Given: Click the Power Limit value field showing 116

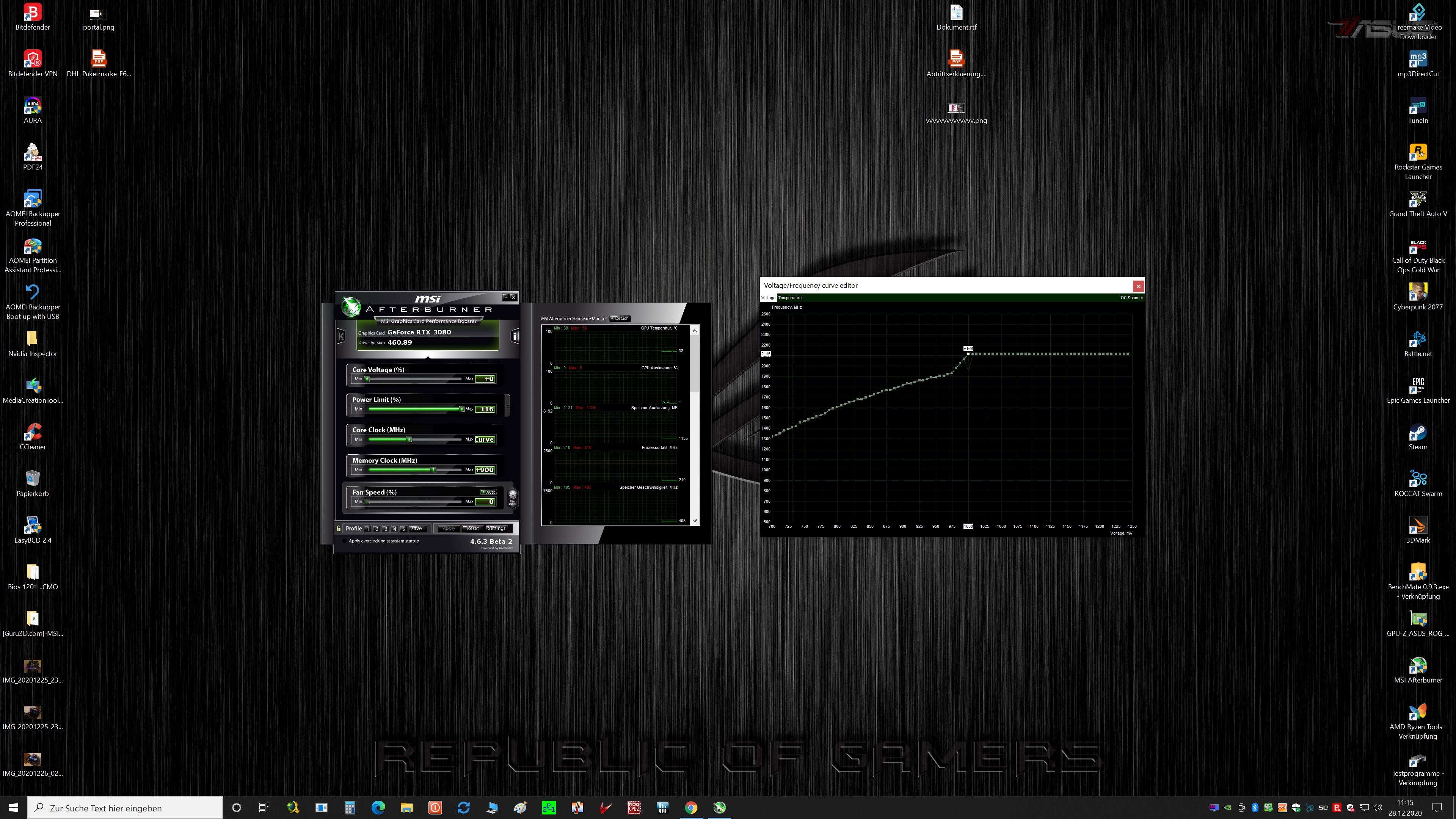Looking at the screenshot, I should (x=485, y=409).
